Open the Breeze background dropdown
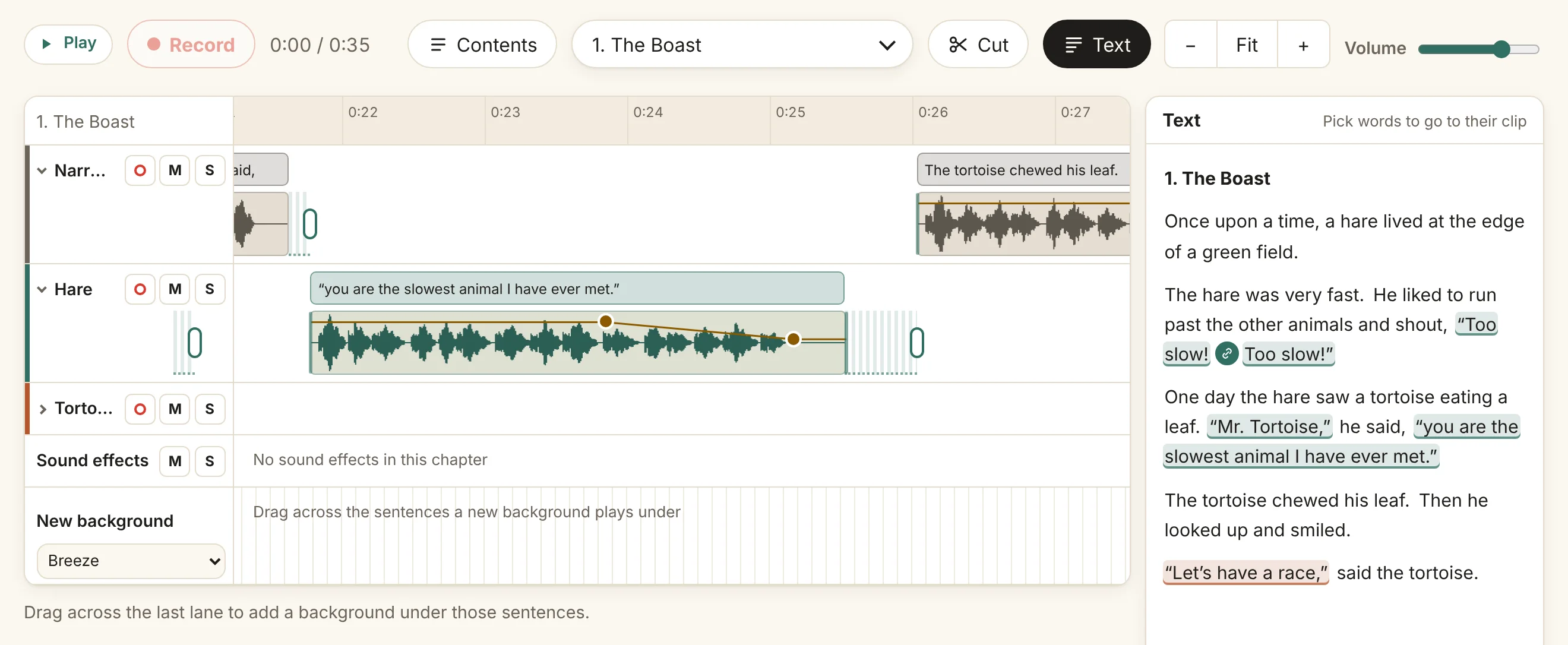The height and width of the screenshot is (645, 1568). point(131,561)
